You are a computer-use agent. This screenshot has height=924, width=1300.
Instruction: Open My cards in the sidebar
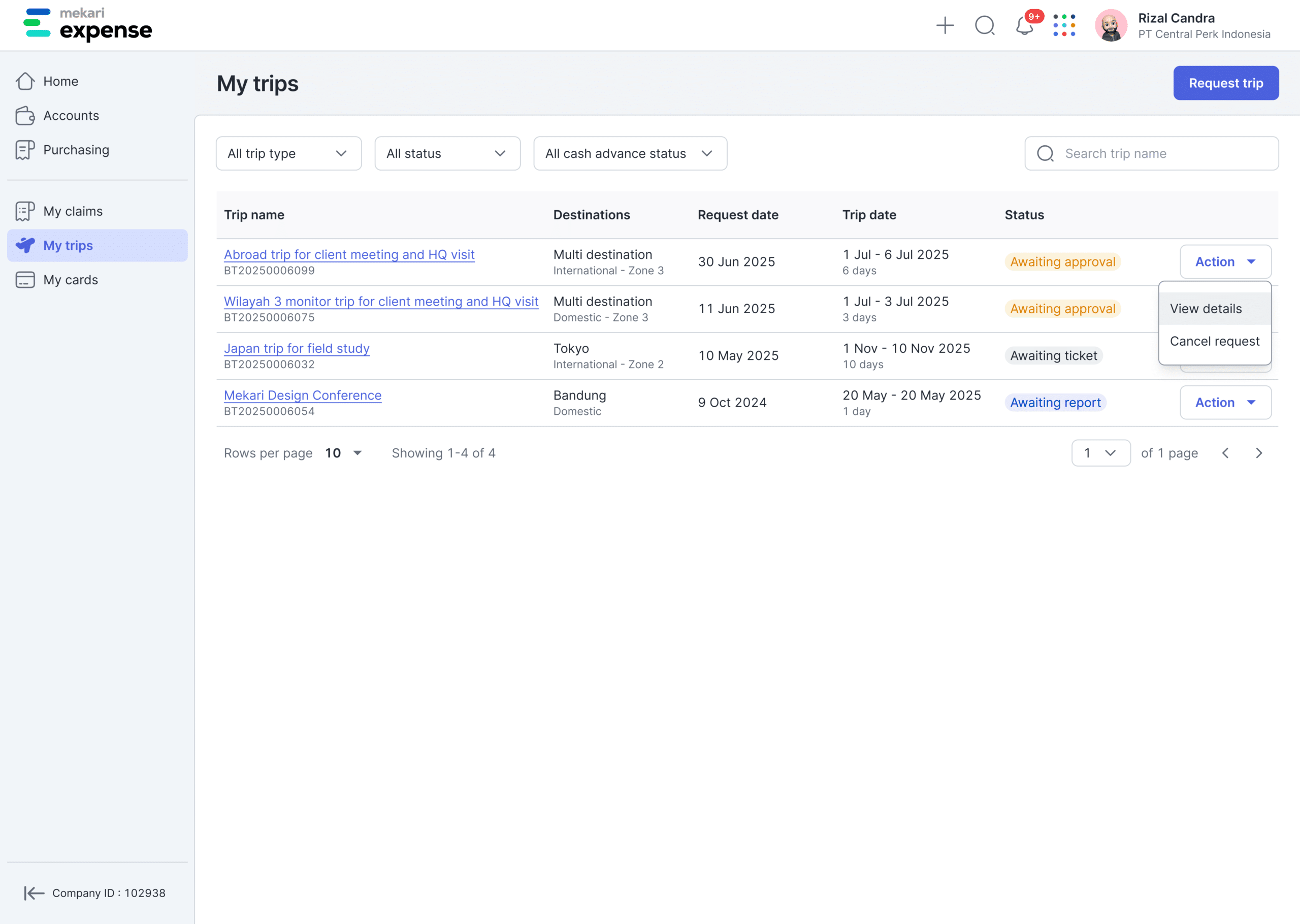[x=71, y=280]
